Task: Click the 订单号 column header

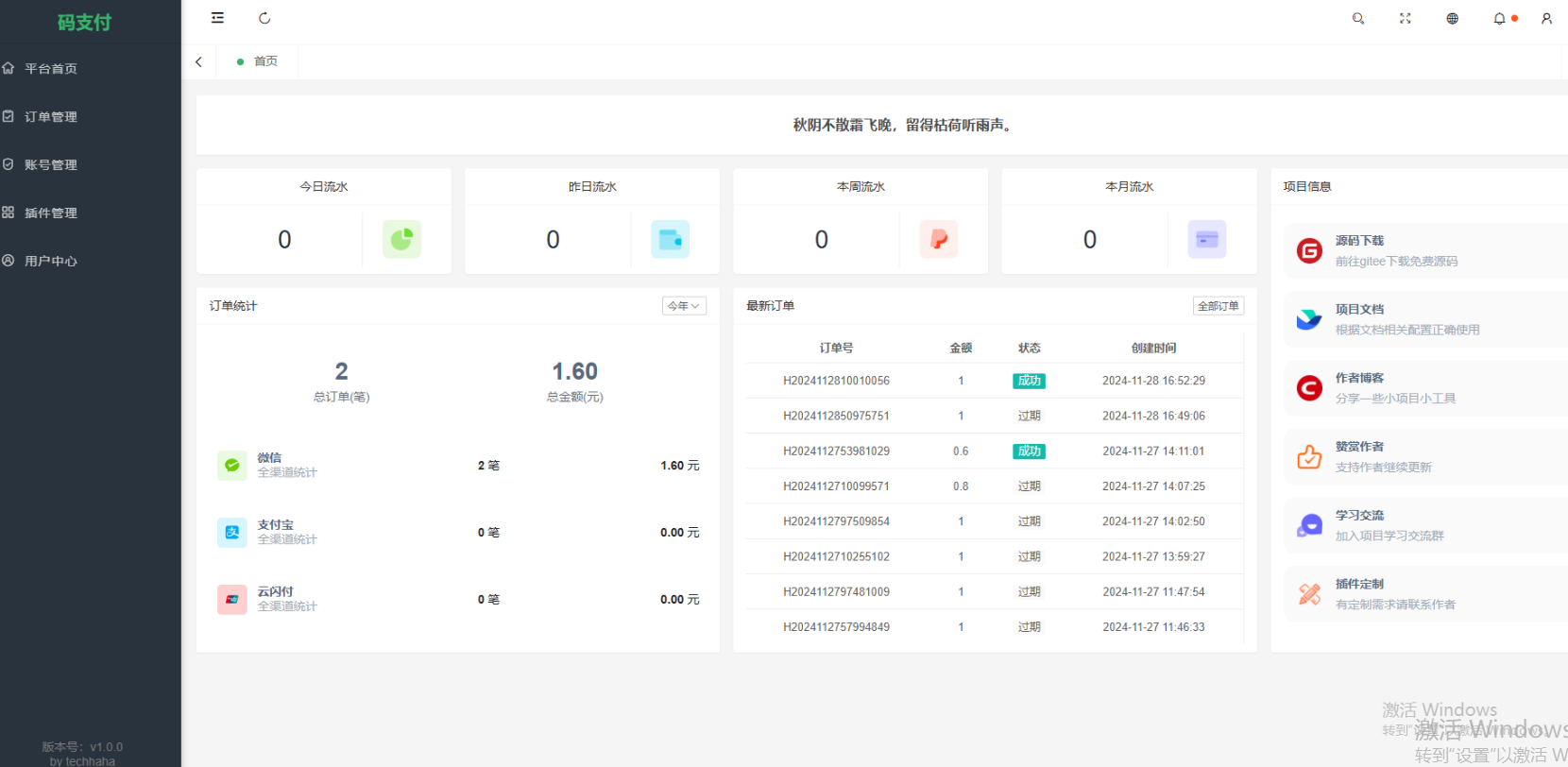Action: tap(836, 349)
